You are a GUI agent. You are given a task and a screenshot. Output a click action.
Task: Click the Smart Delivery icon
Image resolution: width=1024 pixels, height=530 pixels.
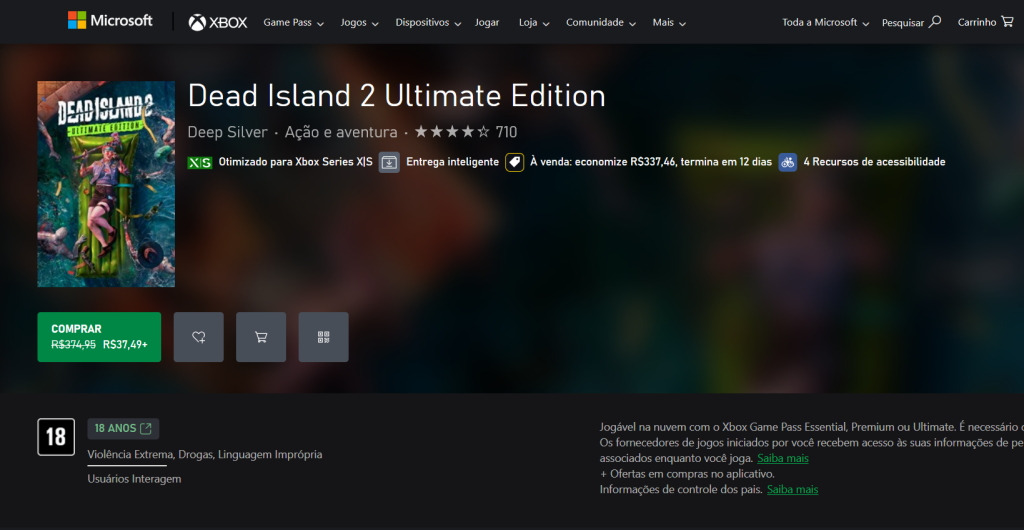tap(389, 162)
